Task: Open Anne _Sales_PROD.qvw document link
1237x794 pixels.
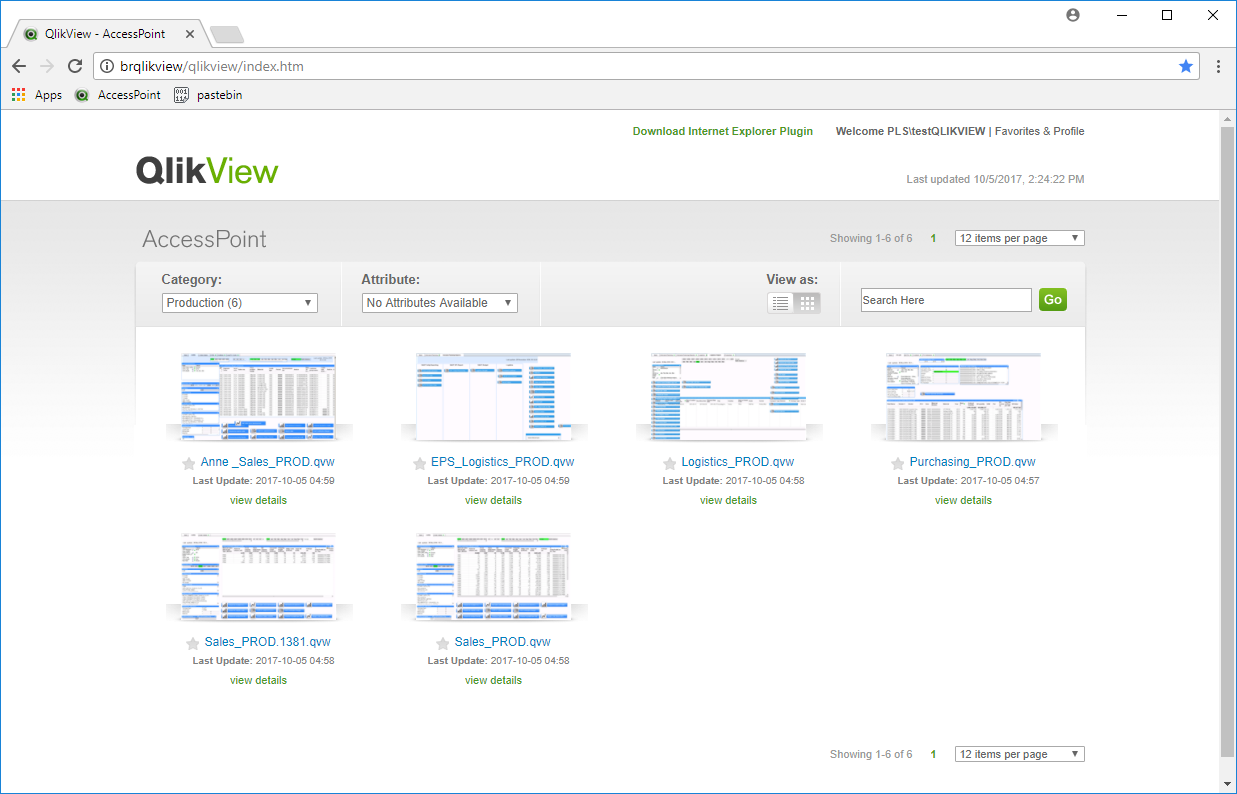Action: tap(267, 462)
